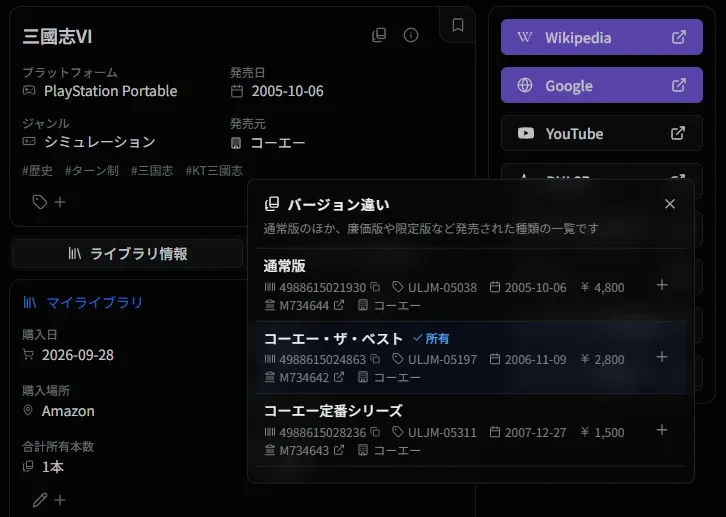726x517 pixels.
Task: Click the 通常版 version title
Action: tap(285, 266)
